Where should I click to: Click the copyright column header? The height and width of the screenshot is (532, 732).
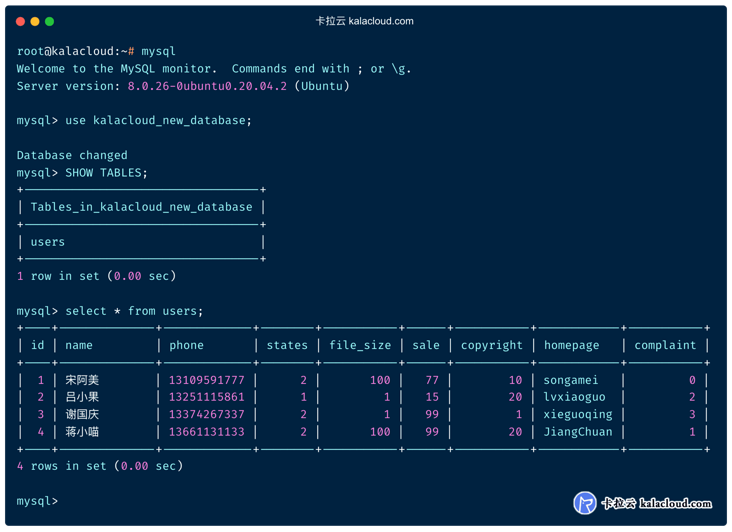point(491,345)
